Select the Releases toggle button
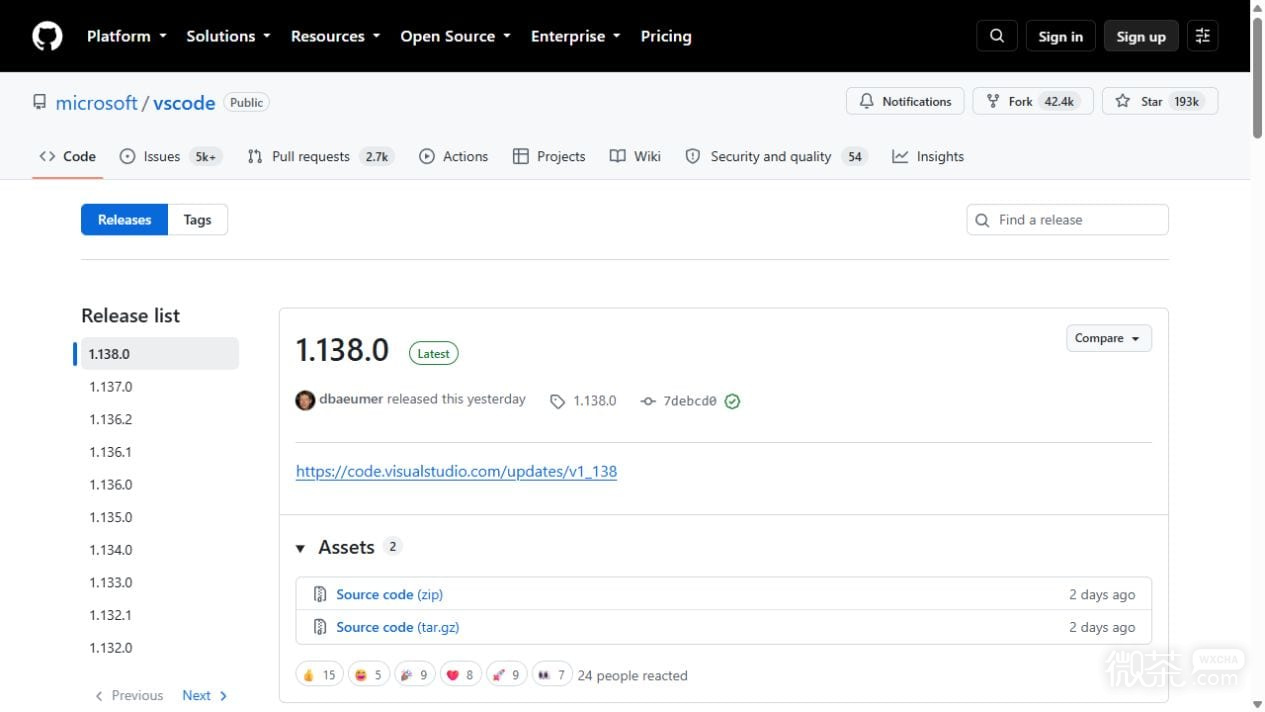This screenshot has height=712, width=1265. pos(124,220)
